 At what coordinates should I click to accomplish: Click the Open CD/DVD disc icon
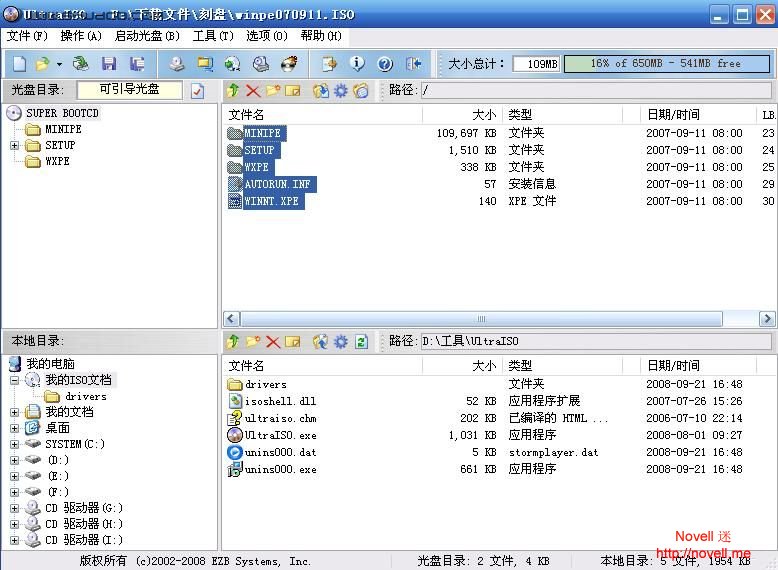(x=80, y=63)
